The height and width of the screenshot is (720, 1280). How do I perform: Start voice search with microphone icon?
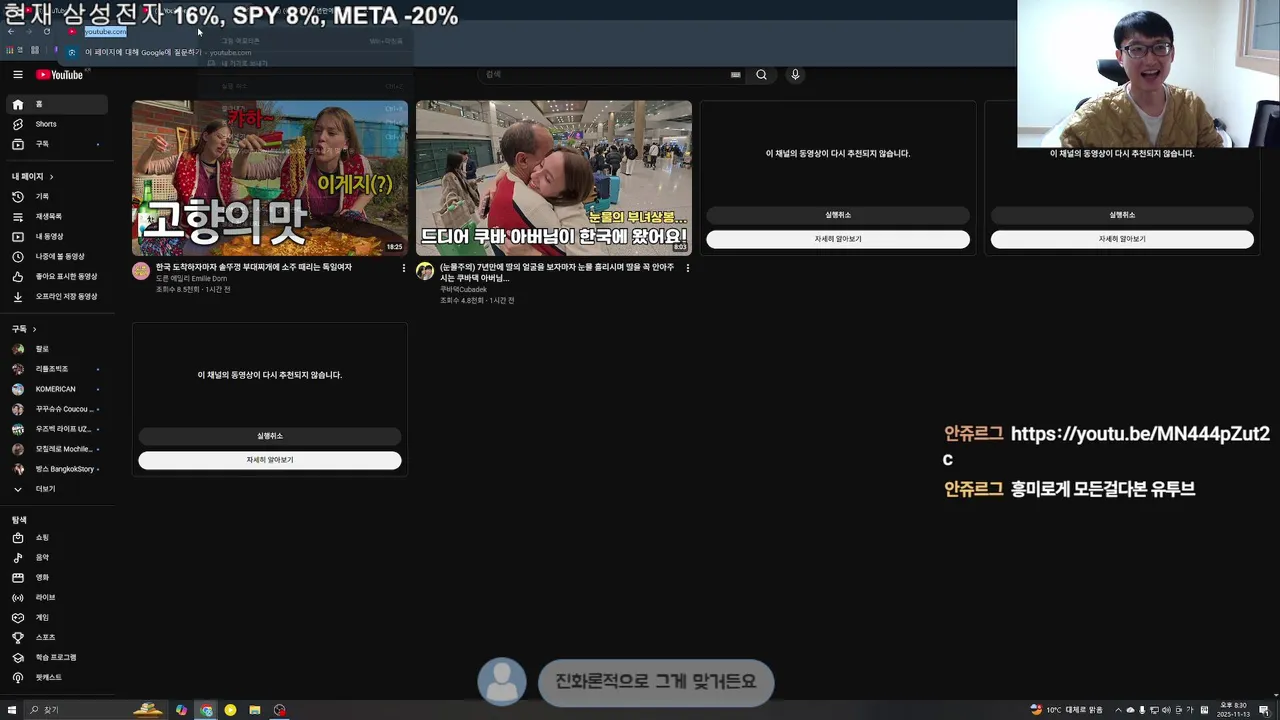pyautogui.click(x=795, y=75)
